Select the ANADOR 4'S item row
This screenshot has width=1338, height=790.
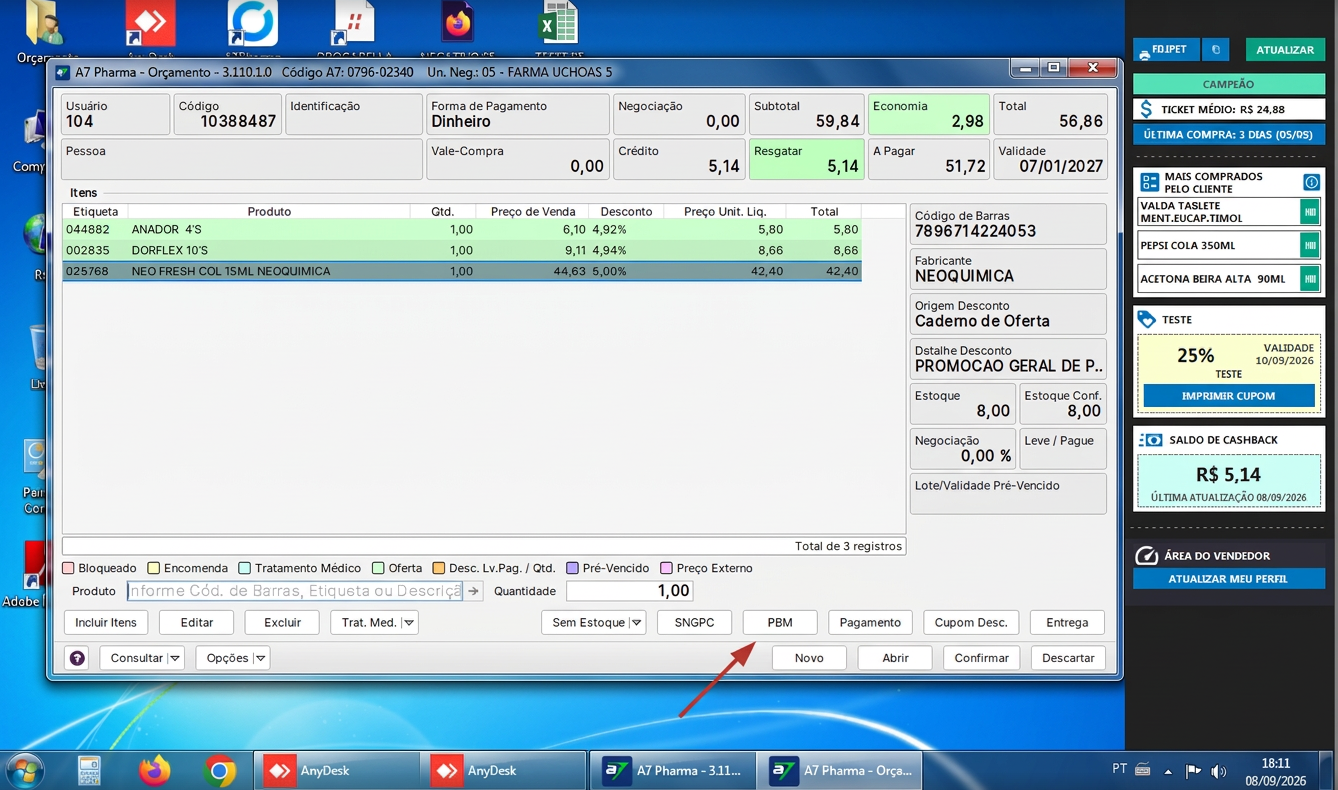(x=462, y=229)
